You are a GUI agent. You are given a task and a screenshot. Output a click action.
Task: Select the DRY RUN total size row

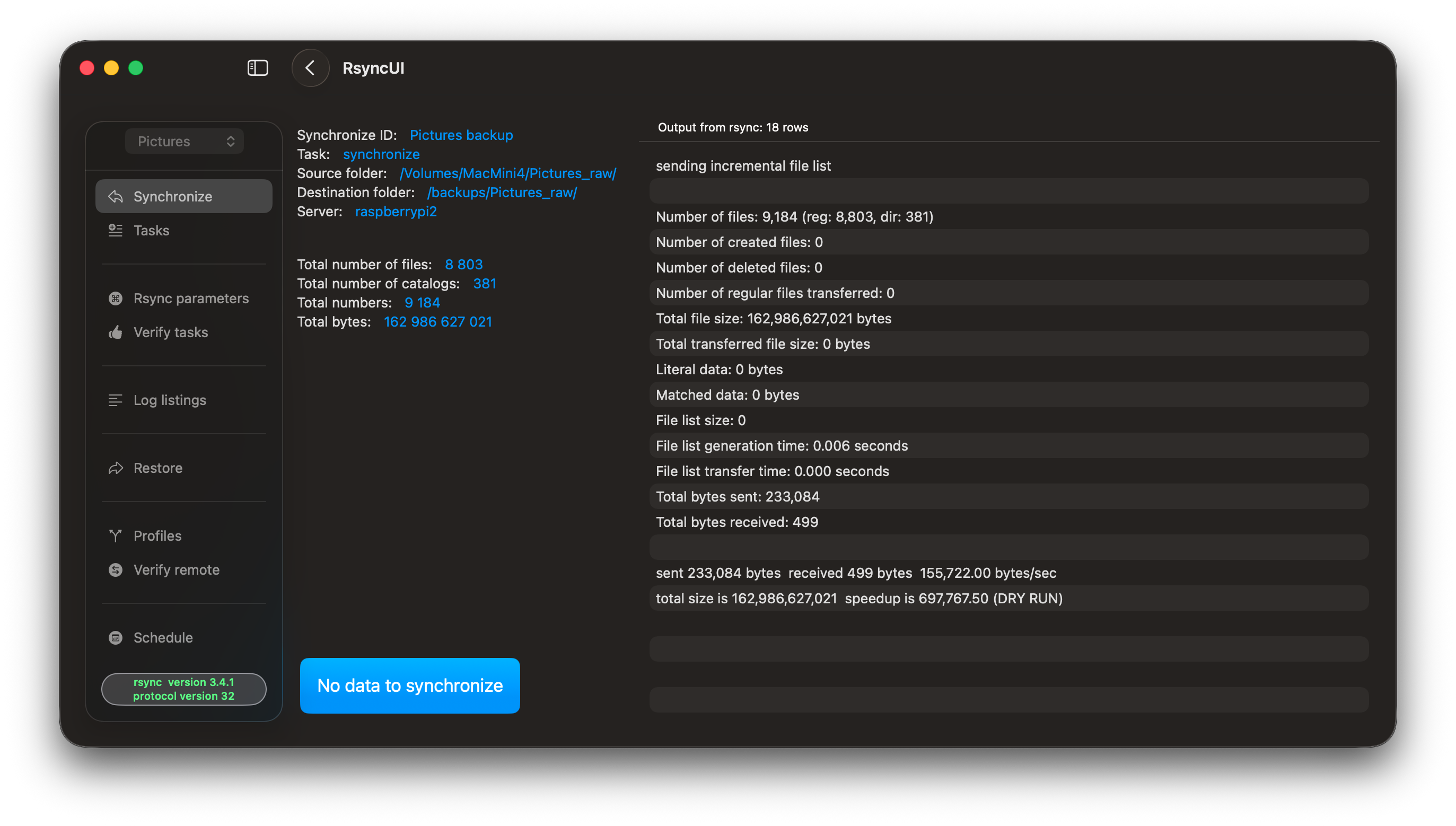click(x=859, y=599)
